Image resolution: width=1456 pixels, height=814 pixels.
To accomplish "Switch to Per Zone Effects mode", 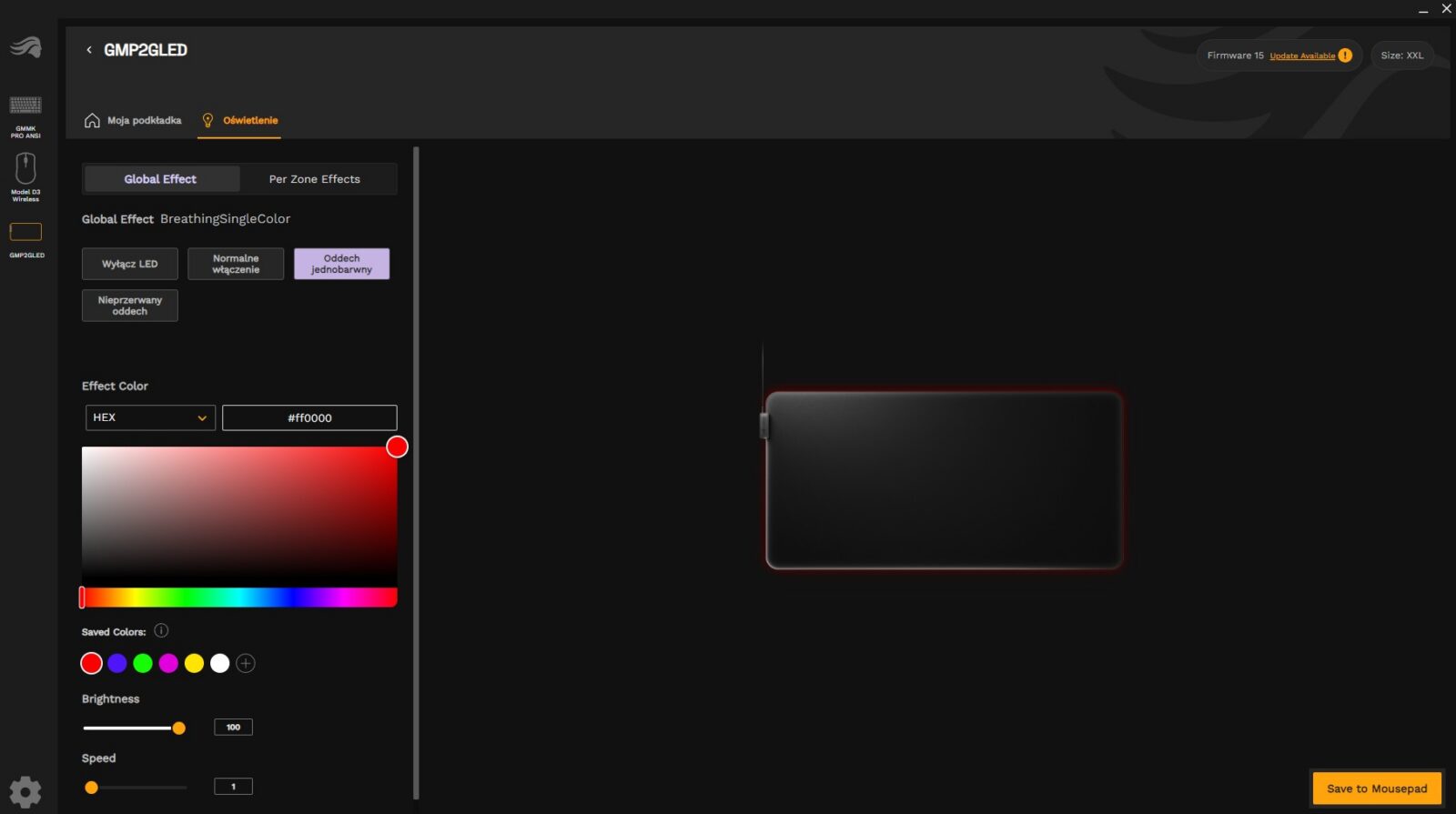I will [315, 179].
